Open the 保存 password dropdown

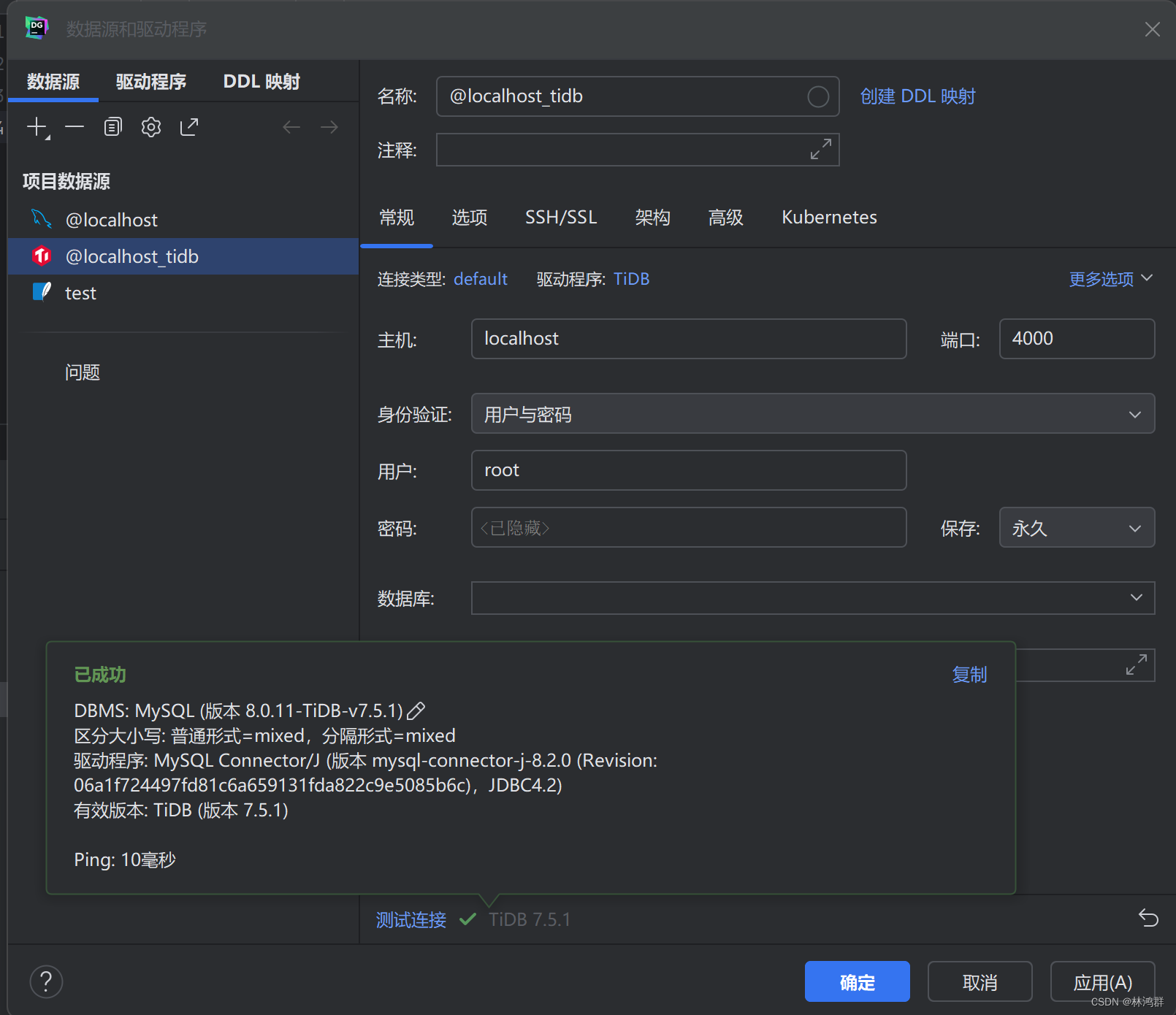[x=1077, y=527]
